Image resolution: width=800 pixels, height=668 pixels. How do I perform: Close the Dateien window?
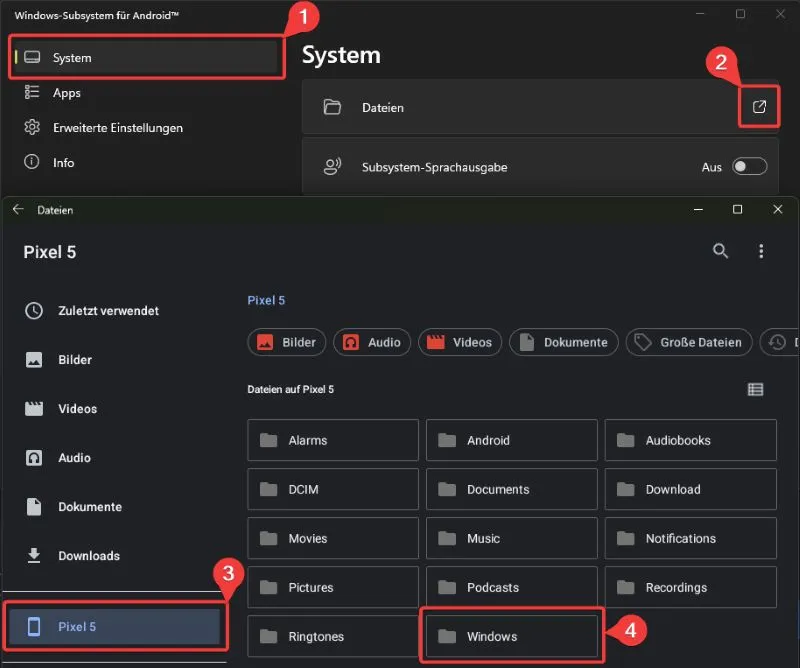778,209
